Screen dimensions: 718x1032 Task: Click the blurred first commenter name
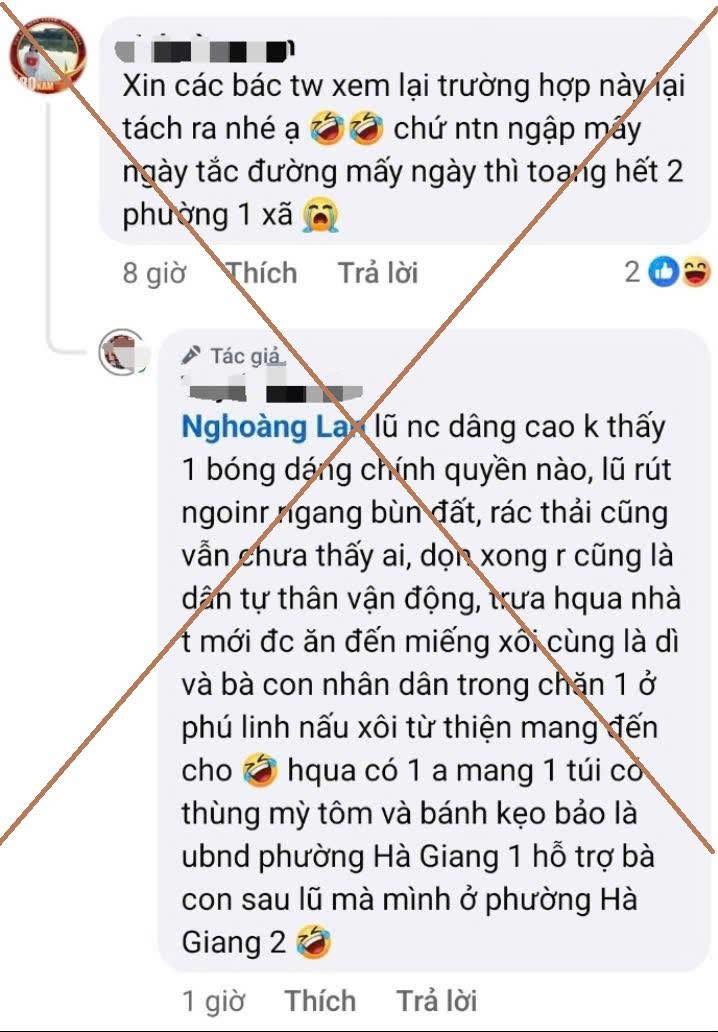(x=205, y=51)
